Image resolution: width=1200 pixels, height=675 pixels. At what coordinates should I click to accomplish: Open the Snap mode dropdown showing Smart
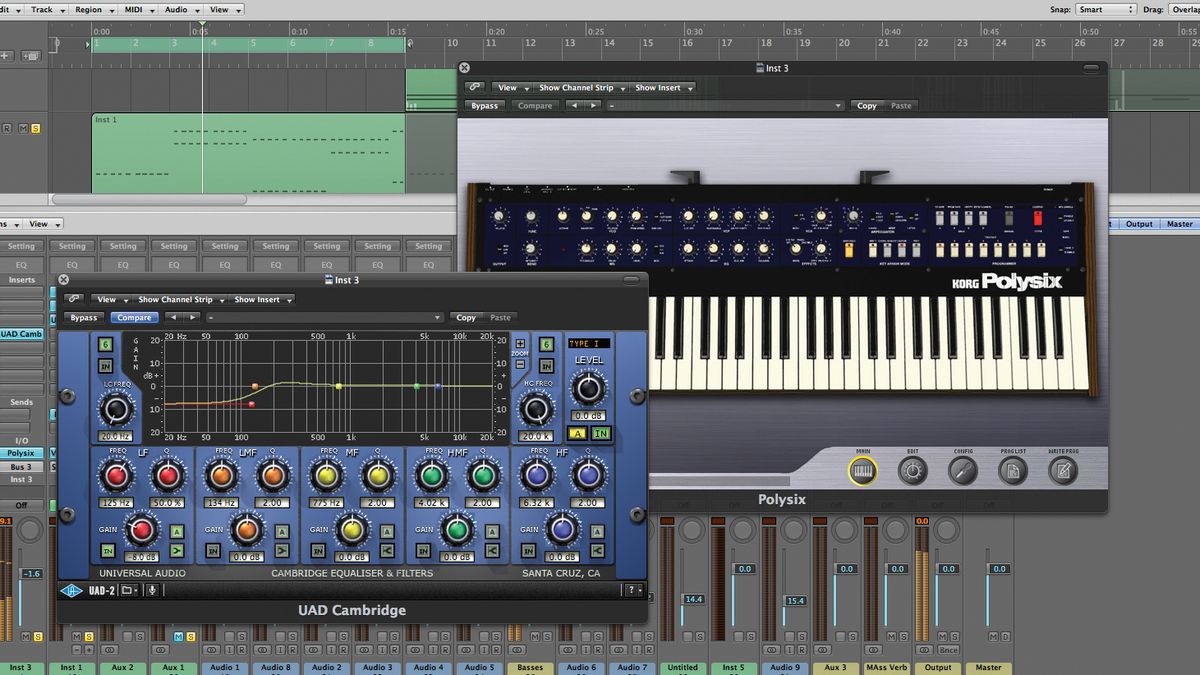tap(1105, 8)
